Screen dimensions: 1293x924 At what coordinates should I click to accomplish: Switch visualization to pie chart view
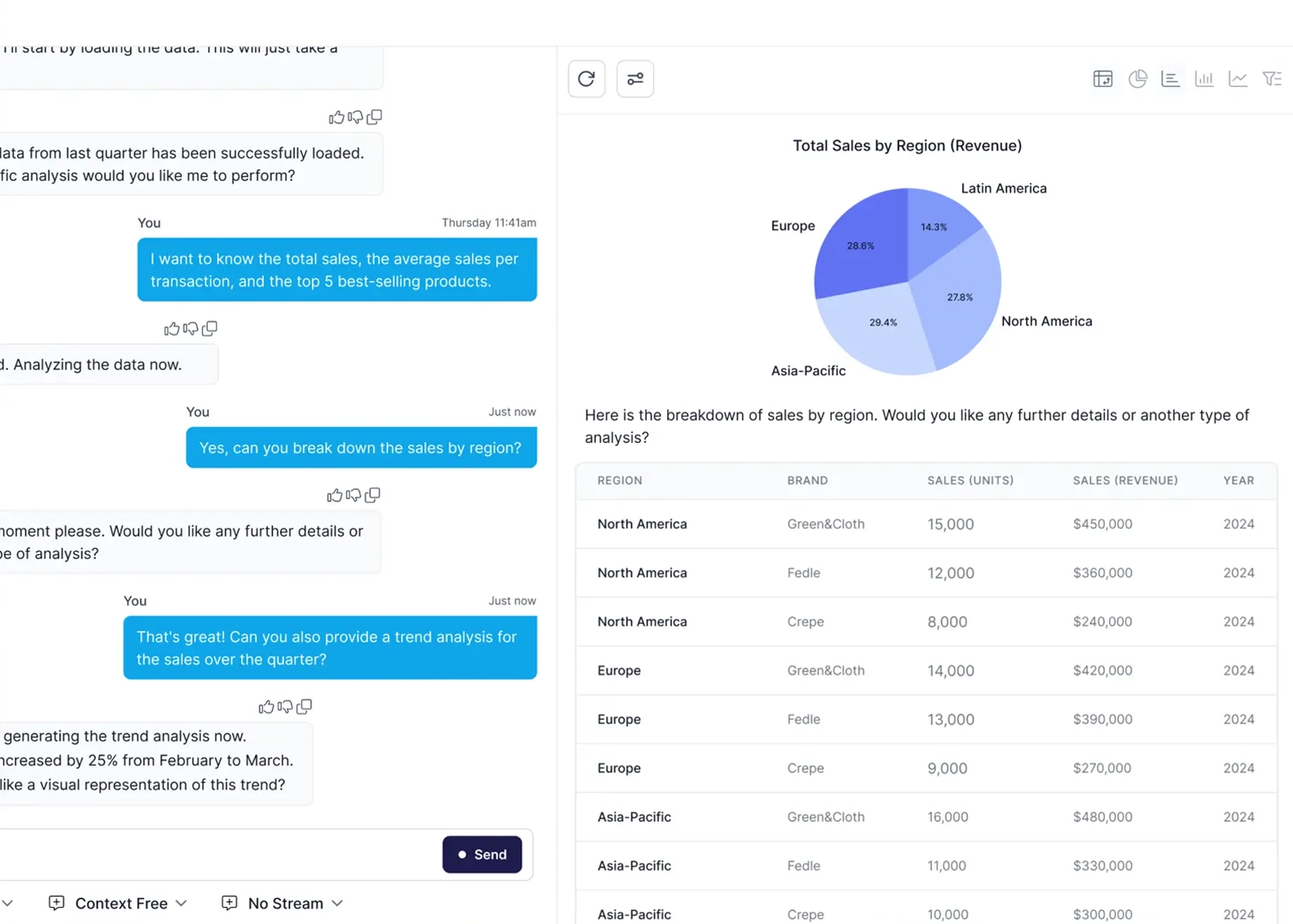point(1138,78)
